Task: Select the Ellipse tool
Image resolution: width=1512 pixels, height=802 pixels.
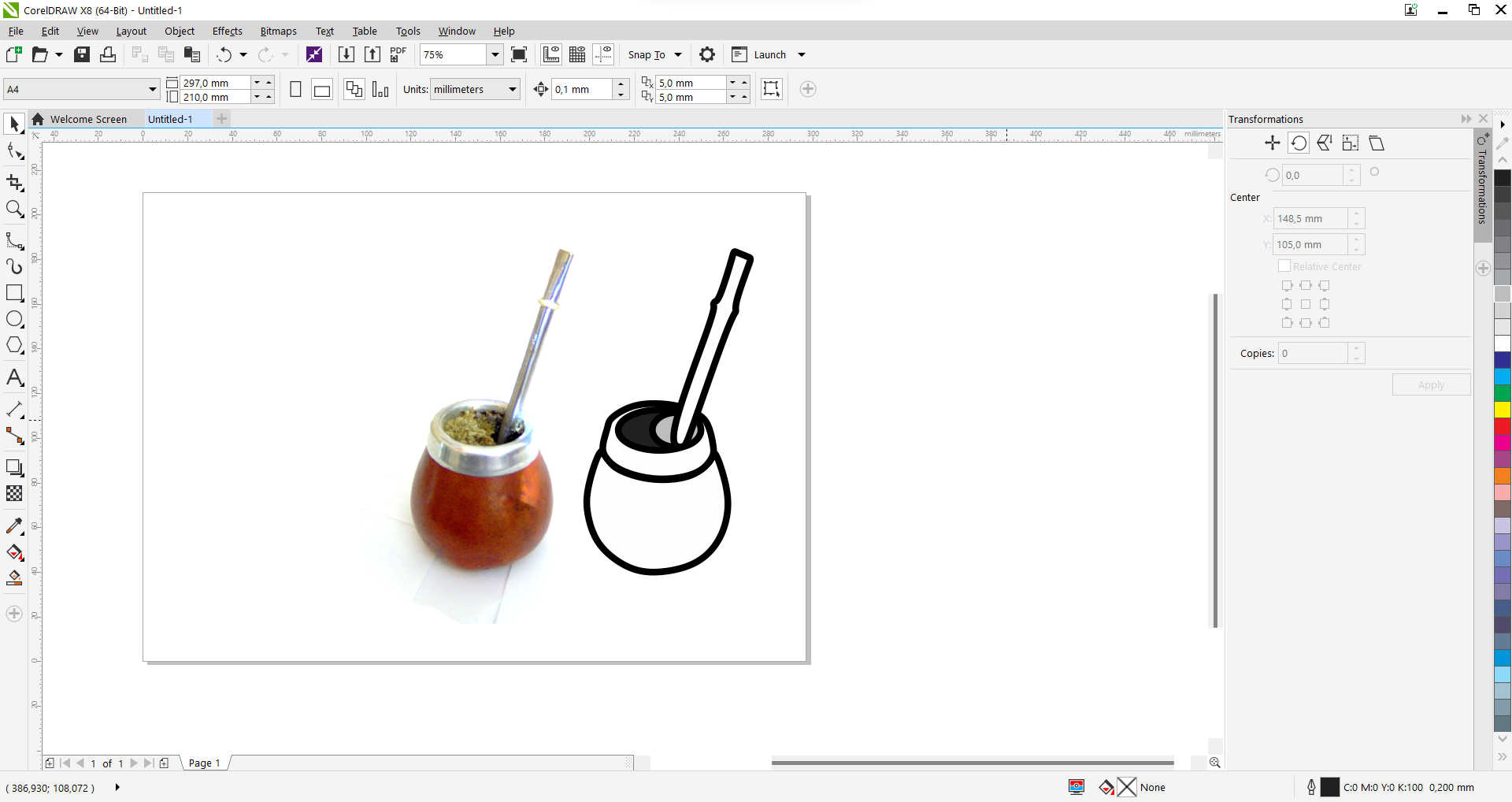Action: 14,319
